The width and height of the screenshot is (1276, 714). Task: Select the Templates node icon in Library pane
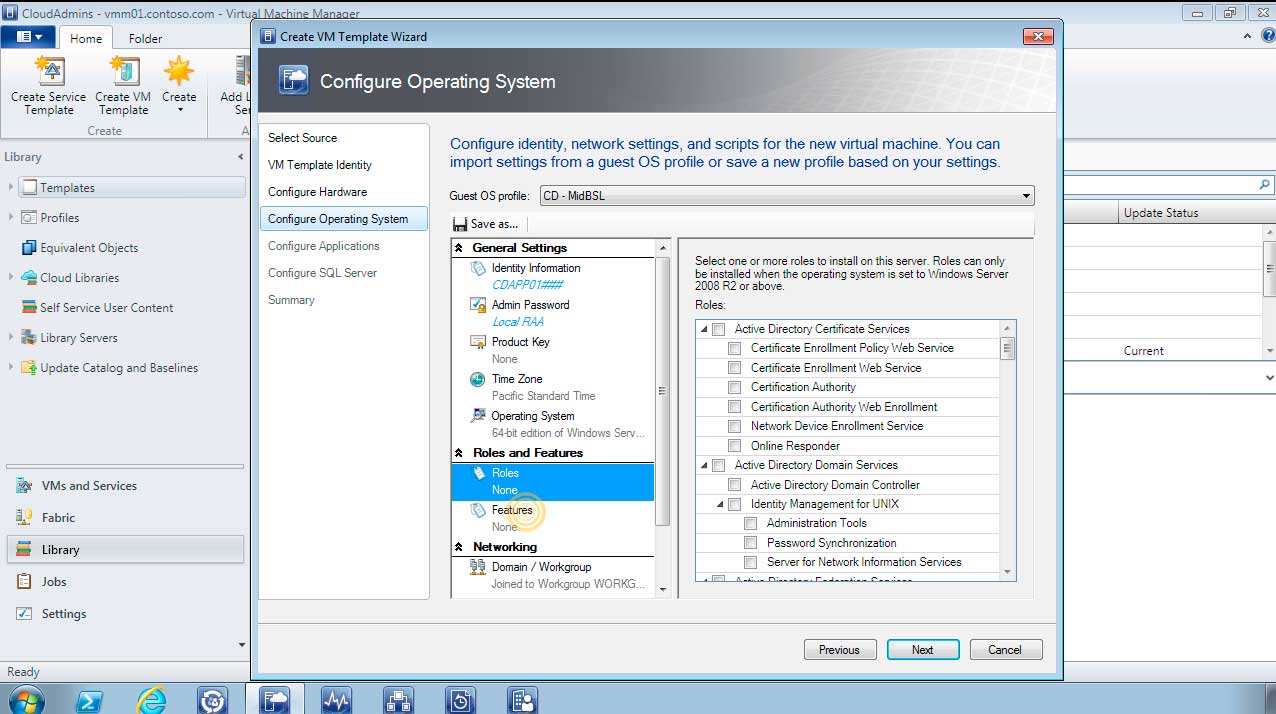pos(29,187)
